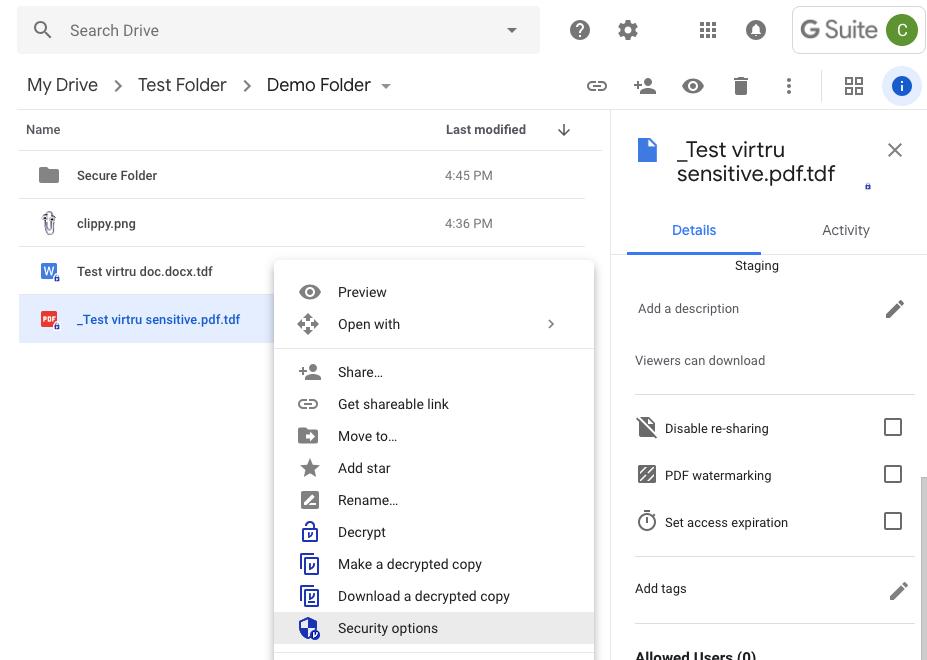Switch to the Activity tab
927x660 pixels.
pos(845,230)
